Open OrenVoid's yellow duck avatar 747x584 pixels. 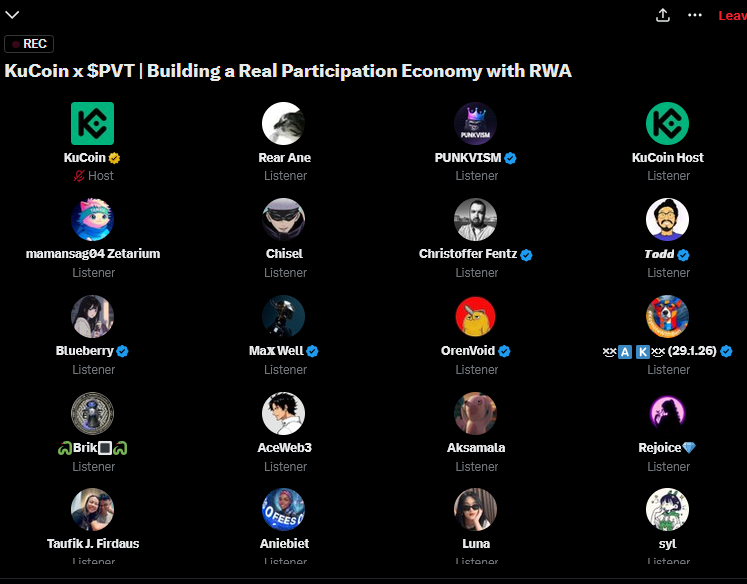(x=475, y=316)
